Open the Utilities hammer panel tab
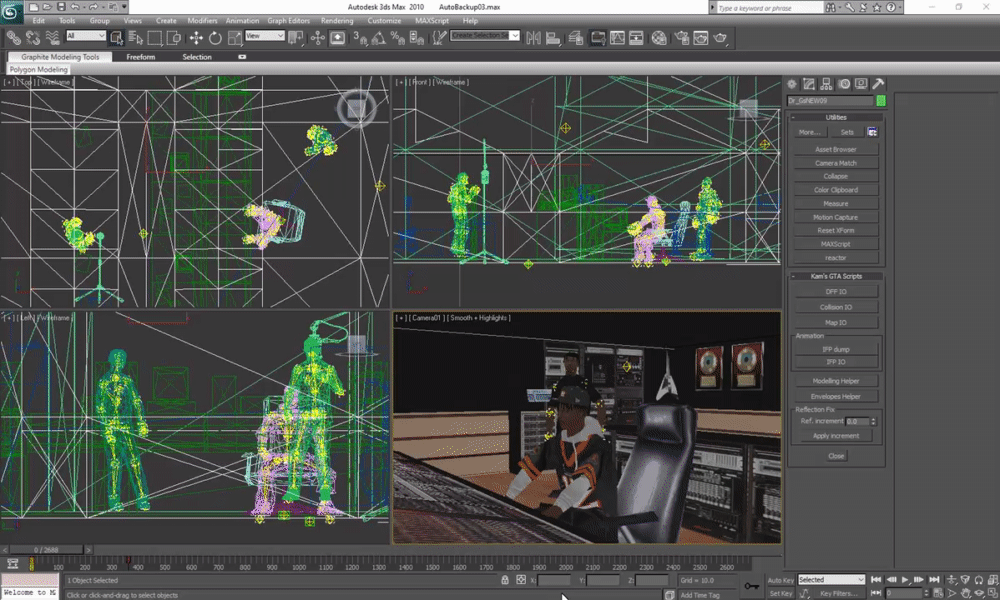Screen dimensions: 1000x600 (x=878, y=84)
